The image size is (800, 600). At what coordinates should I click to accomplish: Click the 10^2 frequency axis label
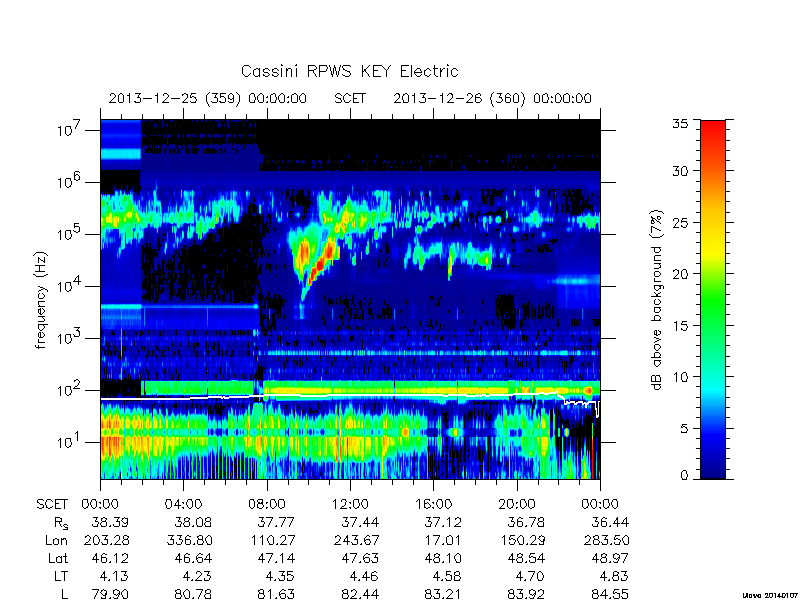(x=68, y=389)
